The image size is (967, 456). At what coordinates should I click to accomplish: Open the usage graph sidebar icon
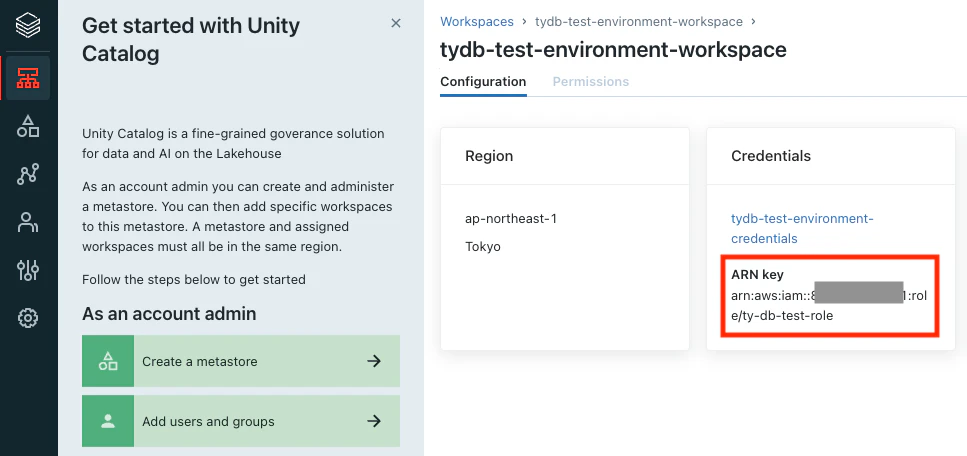click(28, 175)
